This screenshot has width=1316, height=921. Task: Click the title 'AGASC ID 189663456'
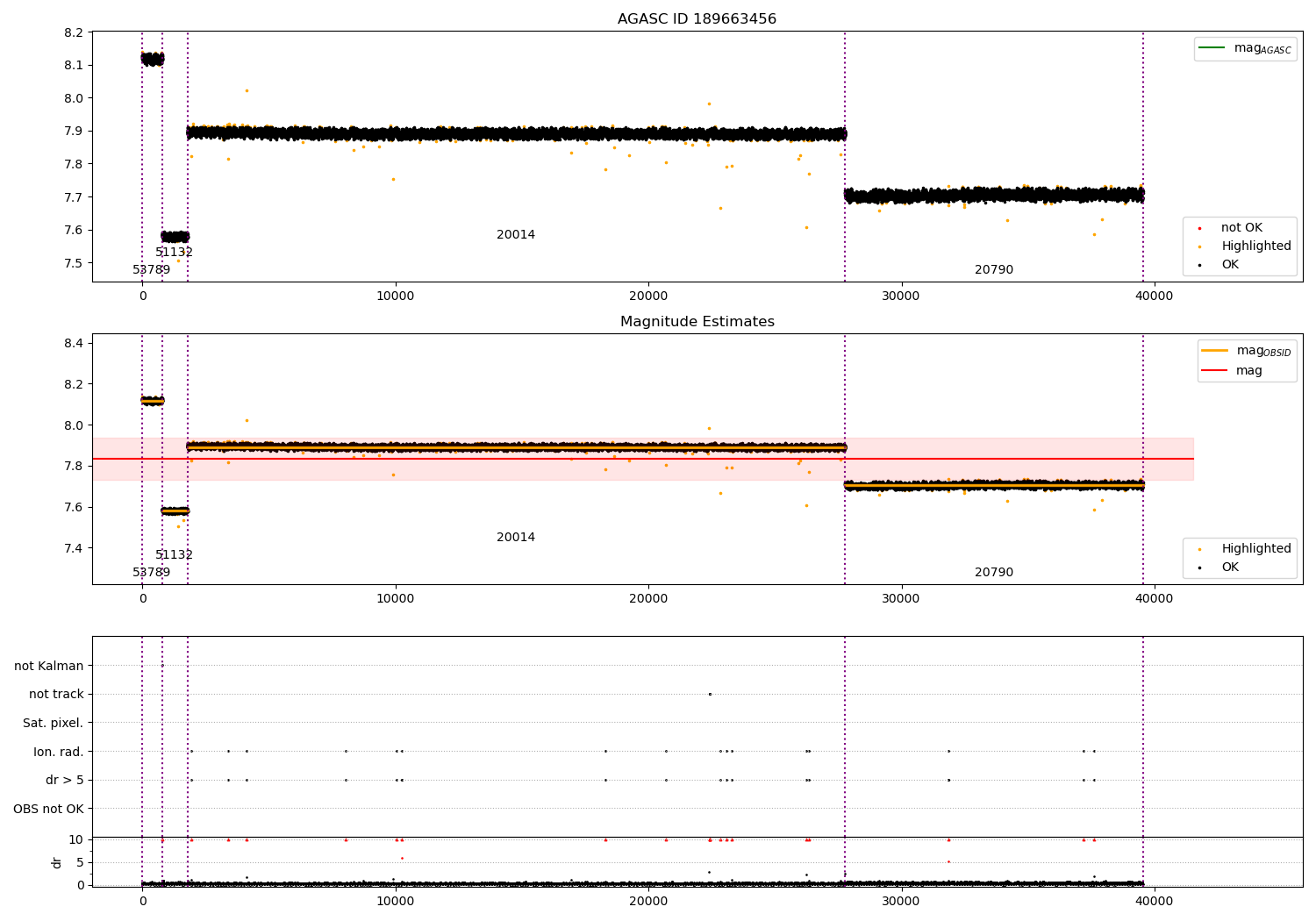pyautogui.click(x=697, y=19)
